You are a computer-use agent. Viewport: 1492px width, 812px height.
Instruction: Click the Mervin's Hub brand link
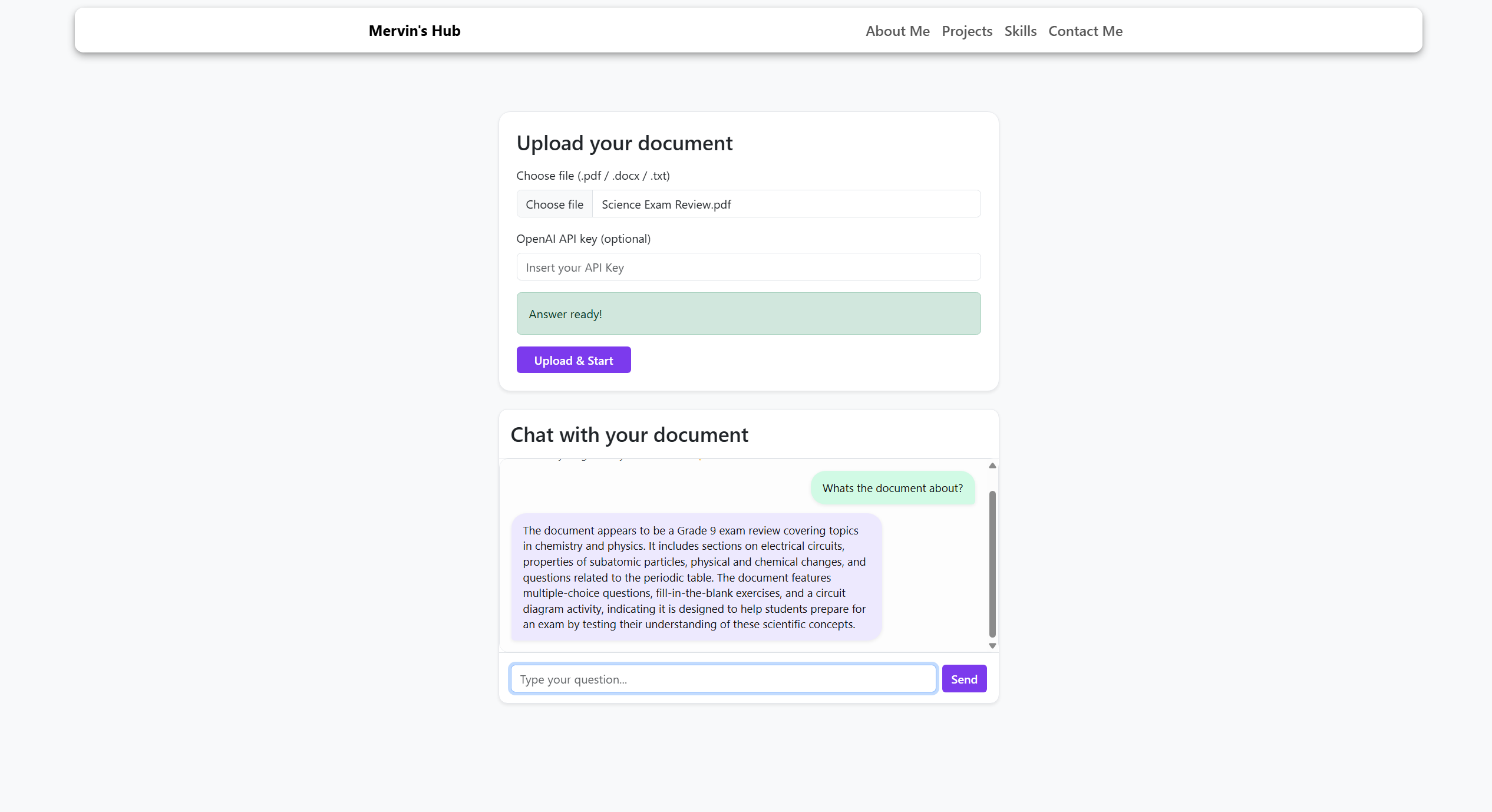point(414,31)
